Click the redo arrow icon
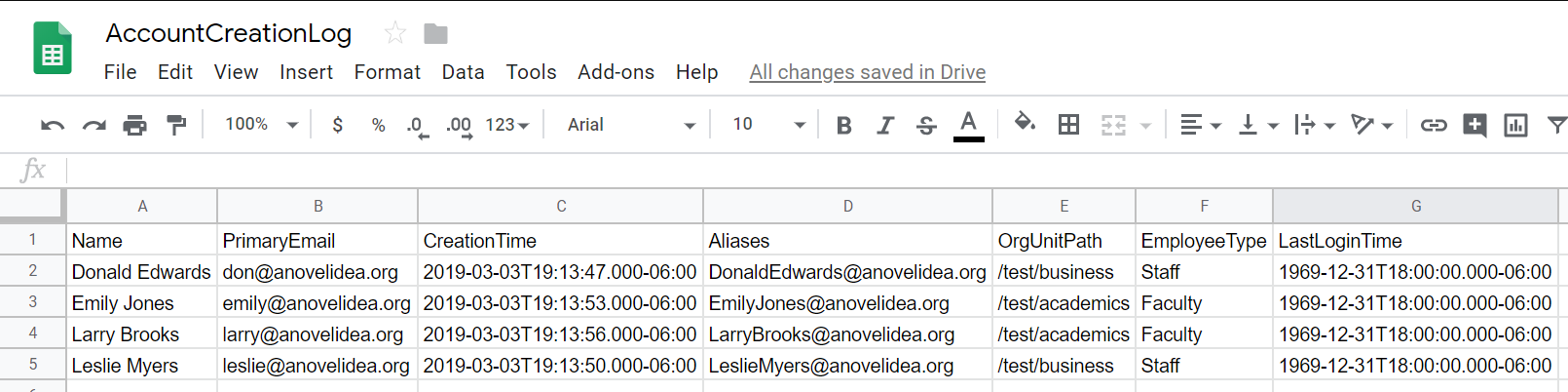Image resolution: width=1568 pixels, height=392 pixels. click(x=93, y=125)
